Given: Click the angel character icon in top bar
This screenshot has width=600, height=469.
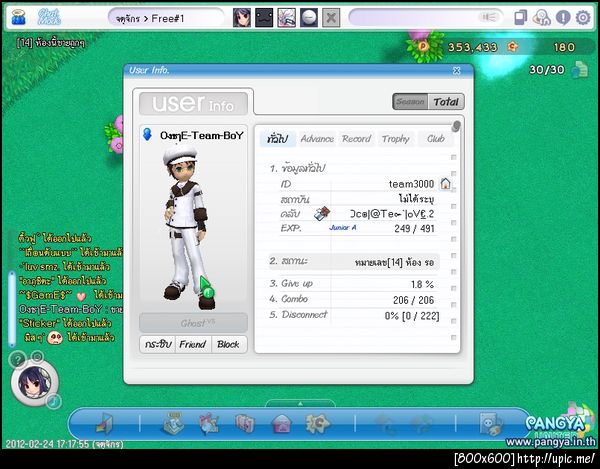Looking at the screenshot, I should coord(18,18).
